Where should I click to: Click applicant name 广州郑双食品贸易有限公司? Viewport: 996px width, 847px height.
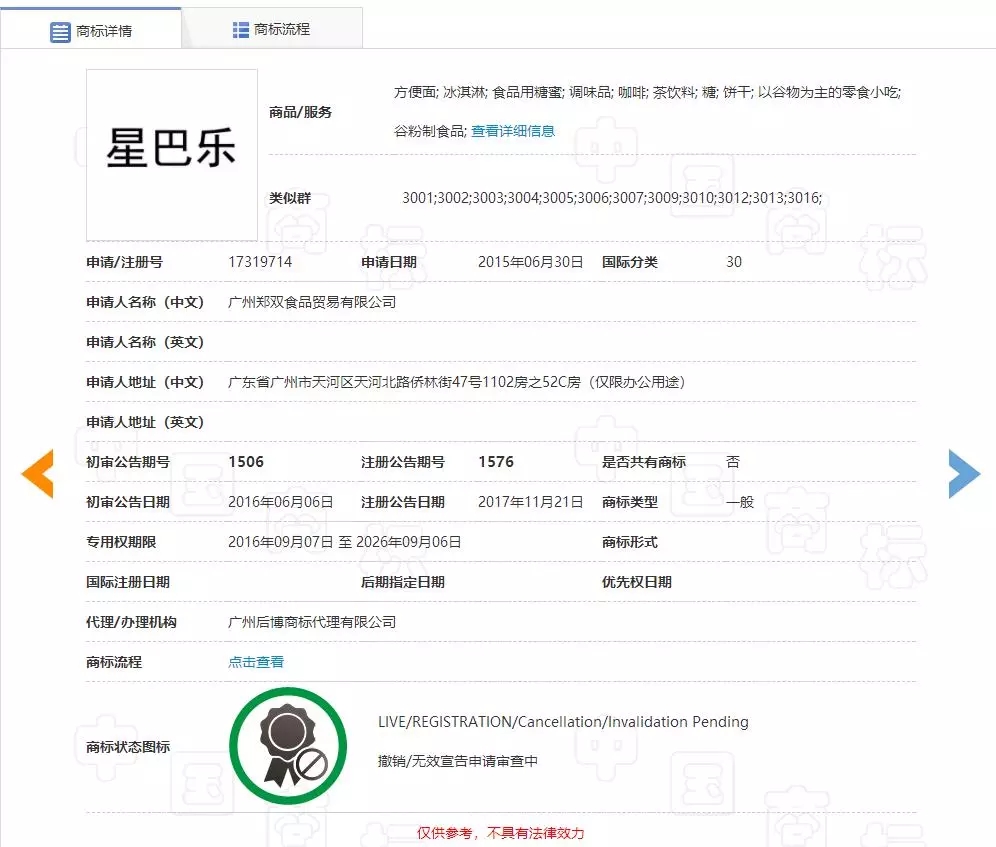coord(312,302)
